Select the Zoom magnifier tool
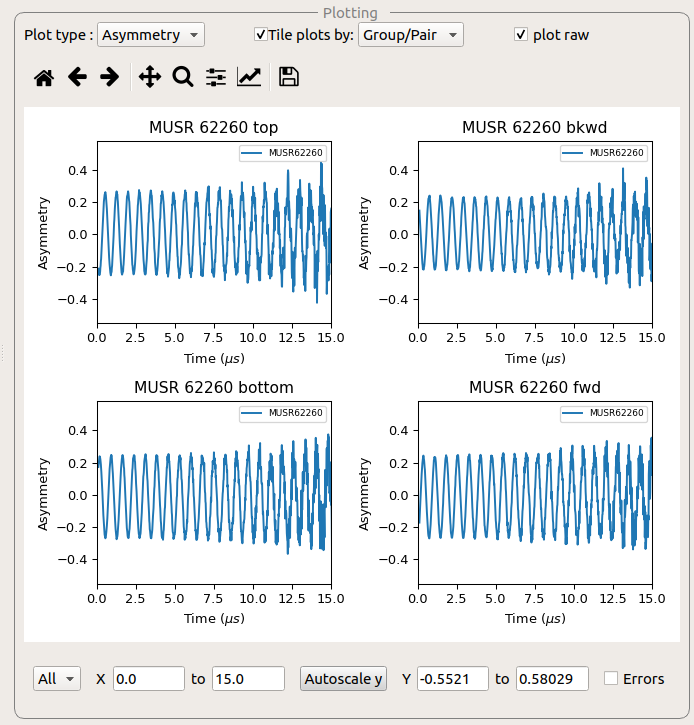Viewport: 694px width, 725px height. click(x=182, y=77)
